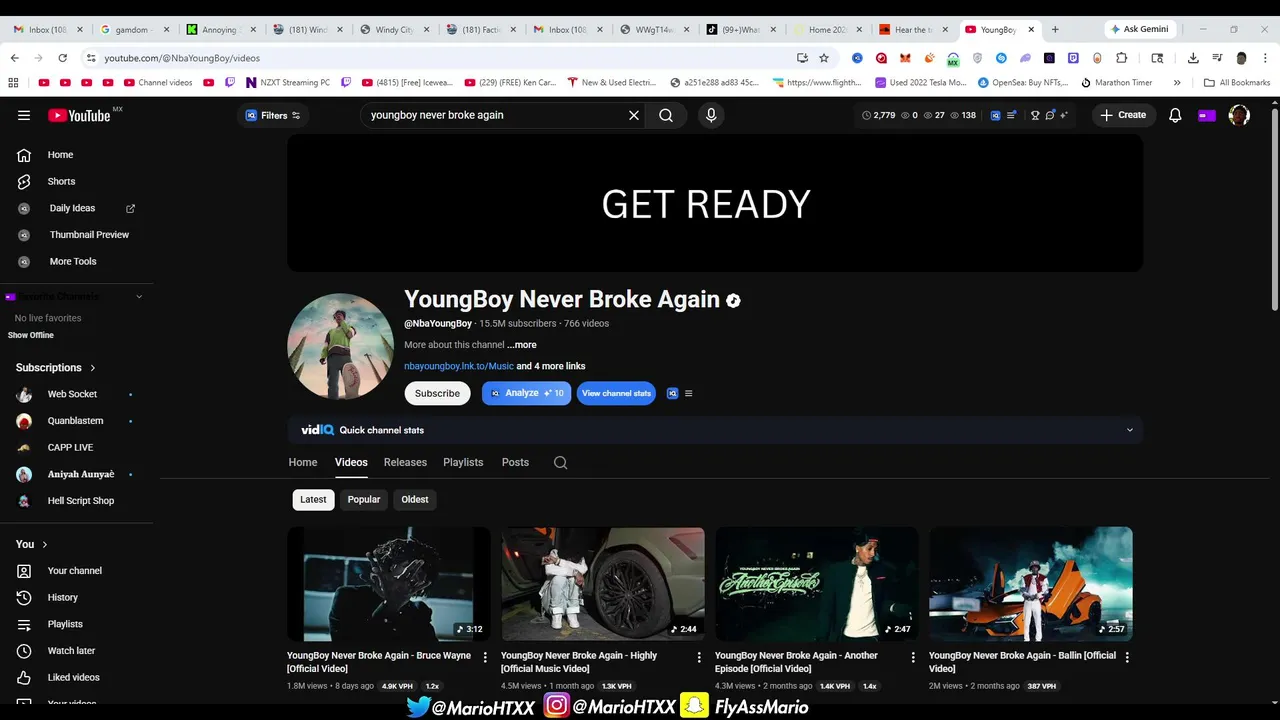Click the vidIQ list icon in header
Viewport: 1280px width, 720px height.
click(x=1011, y=115)
